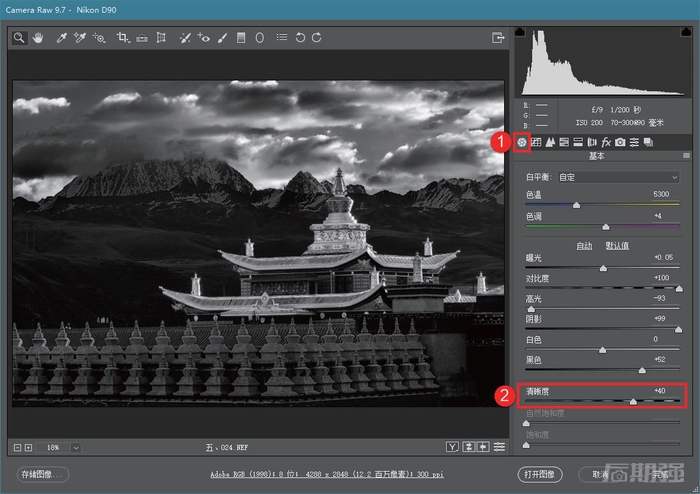Open the Split Toning panel tab
This screenshot has height=494, width=700.
coord(578,142)
